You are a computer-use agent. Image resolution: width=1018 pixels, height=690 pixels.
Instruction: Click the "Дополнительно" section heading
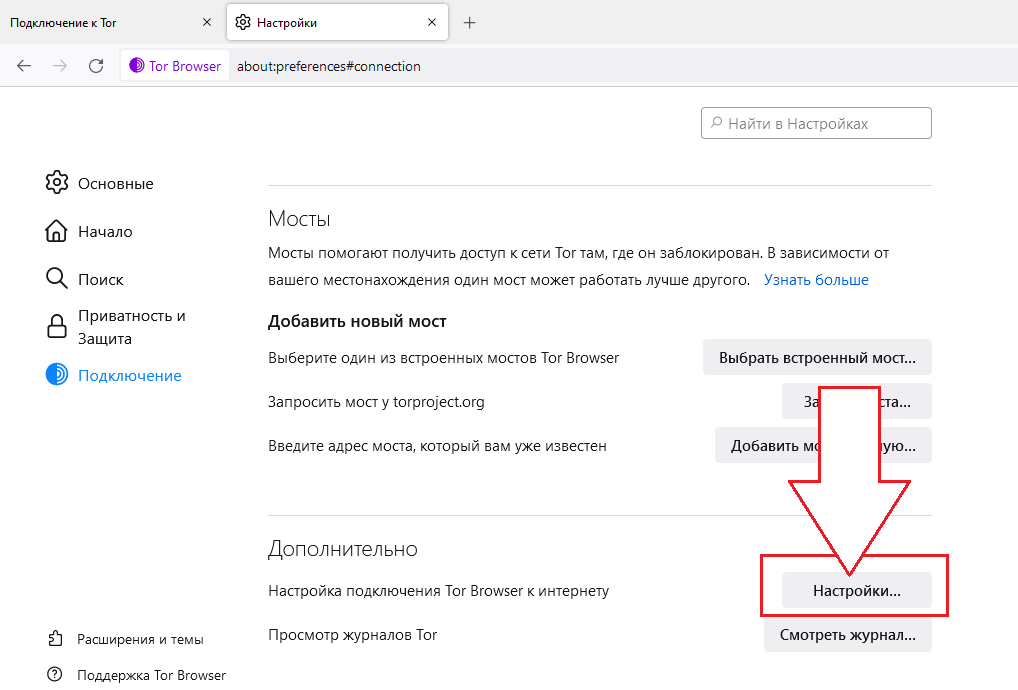click(343, 549)
